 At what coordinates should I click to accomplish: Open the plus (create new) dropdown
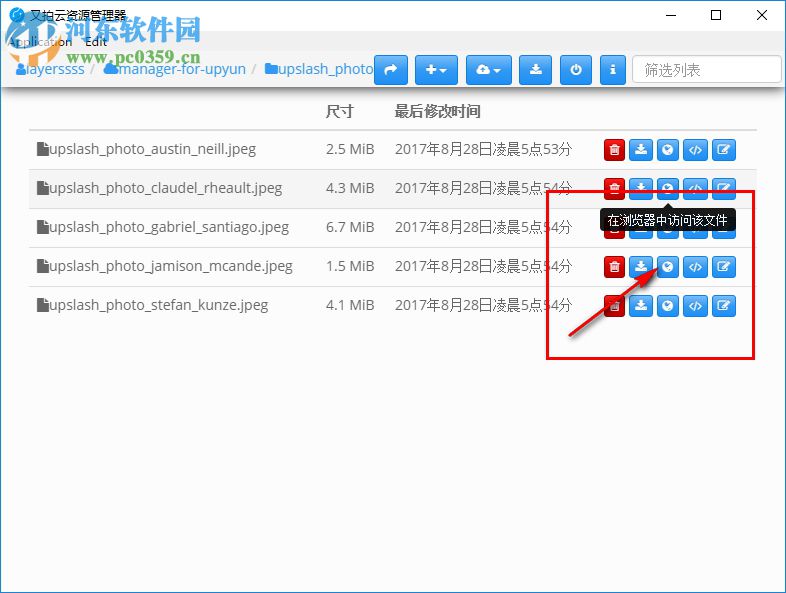click(436, 70)
